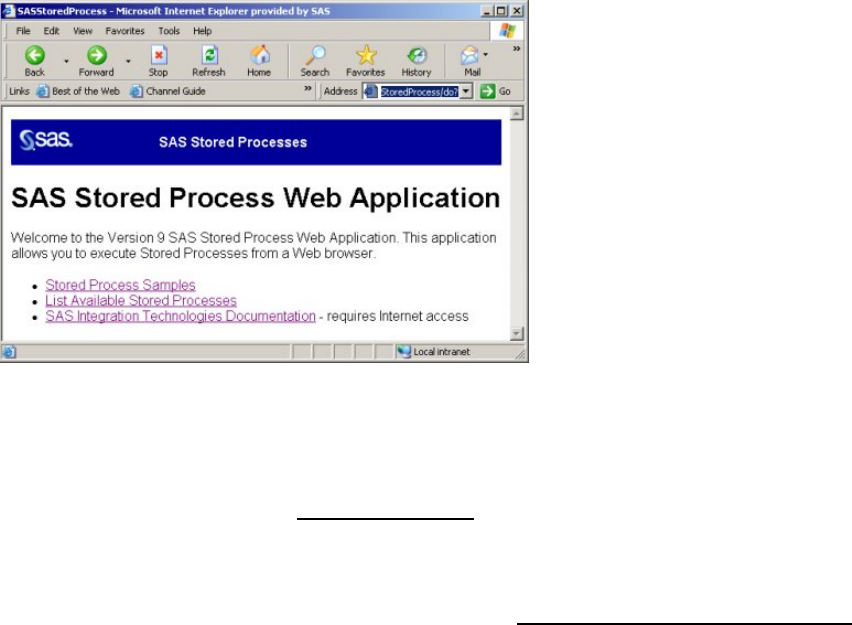Click the SAS logo in banner
Image resolution: width=852 pixels, height=625 pixels.
click(46, 140)
